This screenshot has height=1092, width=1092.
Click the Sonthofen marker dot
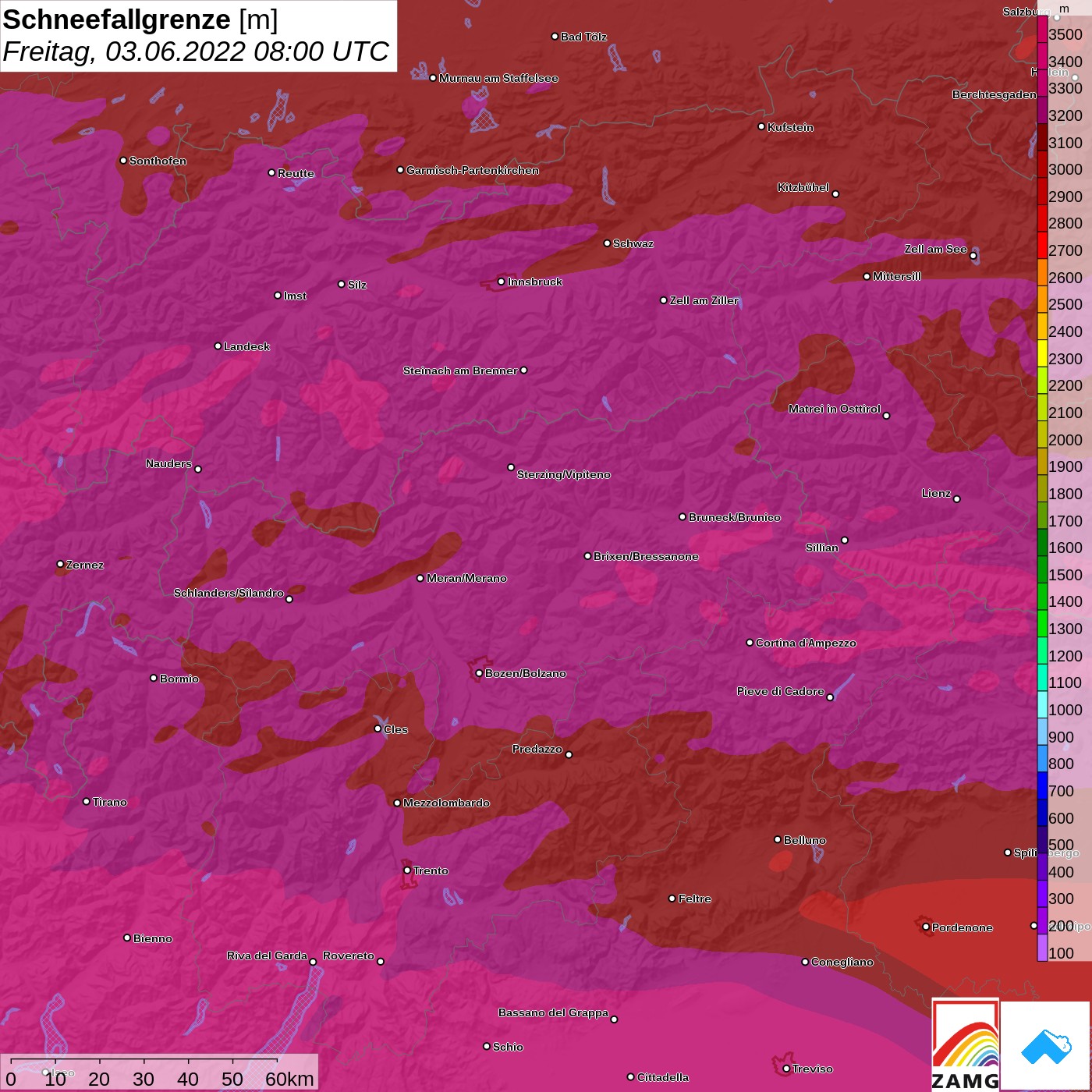point(123,161)
